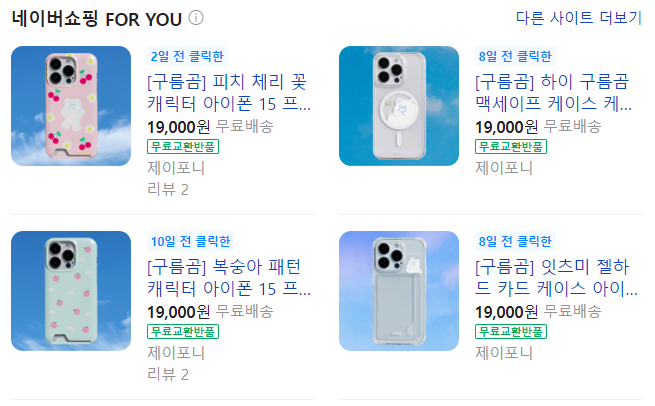The height and width of the screenshot is (406, 655).
Task: Click 제이포니 seller under MagSafe case
Action: [x=504, y=168]
